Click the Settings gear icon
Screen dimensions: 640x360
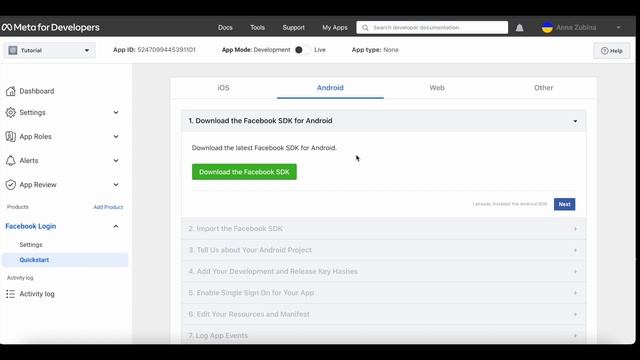[x=11, y=112]
